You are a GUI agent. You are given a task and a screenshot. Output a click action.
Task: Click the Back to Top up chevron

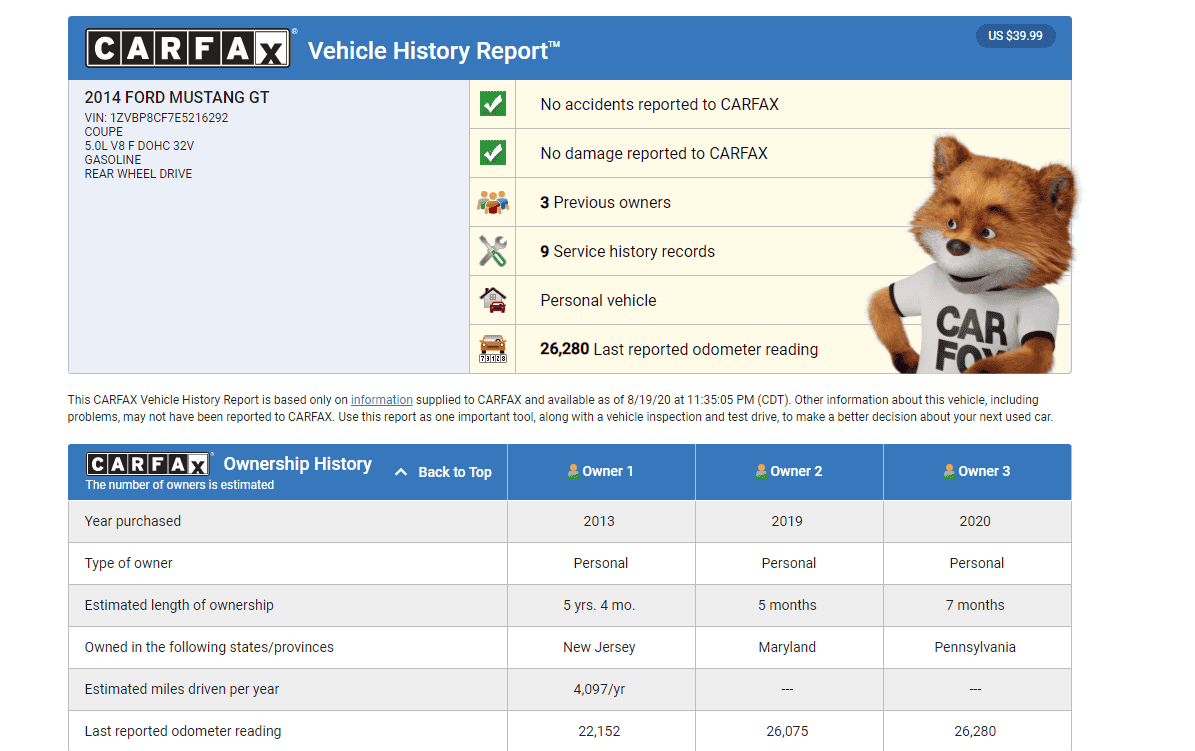pos(401,472)
